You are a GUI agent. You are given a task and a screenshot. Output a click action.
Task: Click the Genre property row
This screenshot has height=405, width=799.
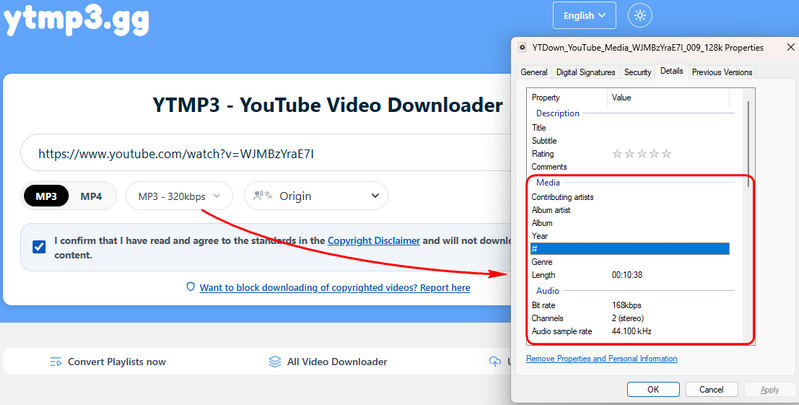click(x=630, y=262)
